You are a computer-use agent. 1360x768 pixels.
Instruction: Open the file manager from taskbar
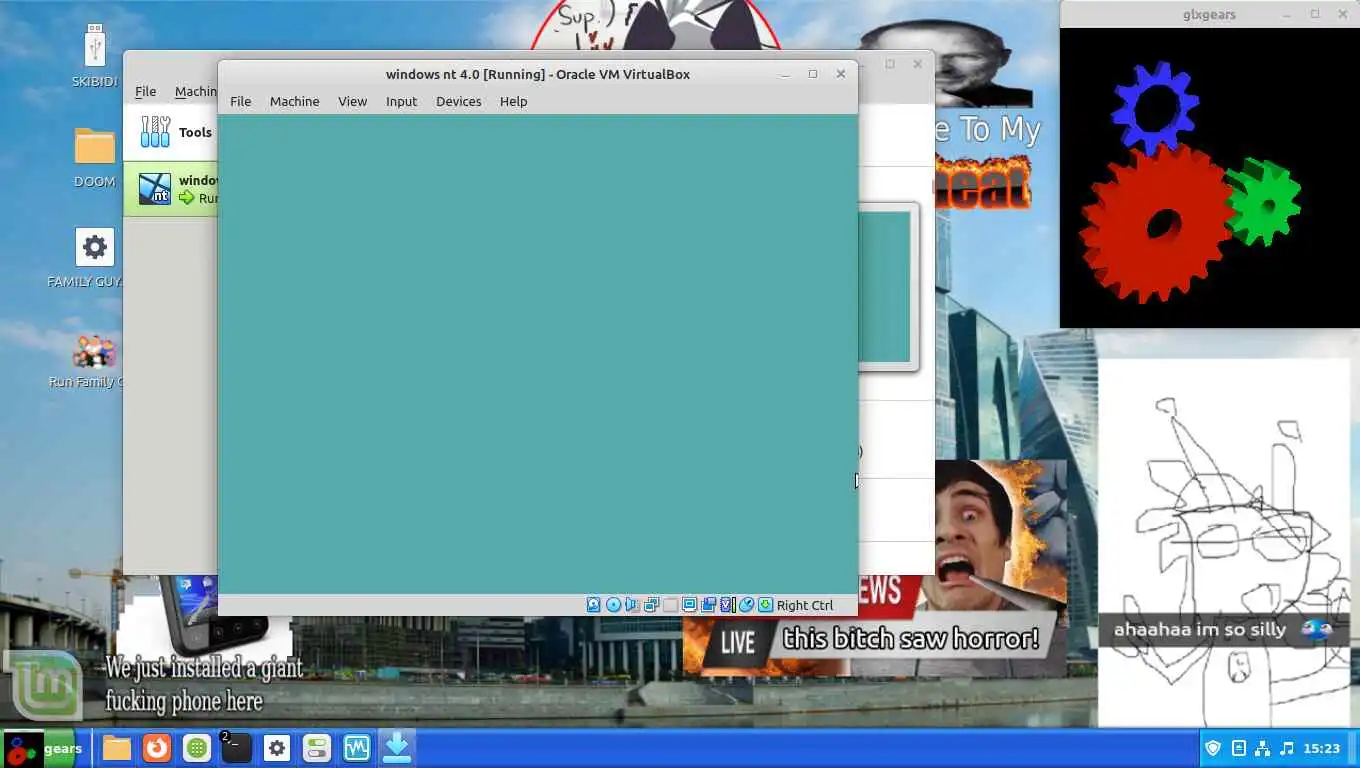coord(117,748)
